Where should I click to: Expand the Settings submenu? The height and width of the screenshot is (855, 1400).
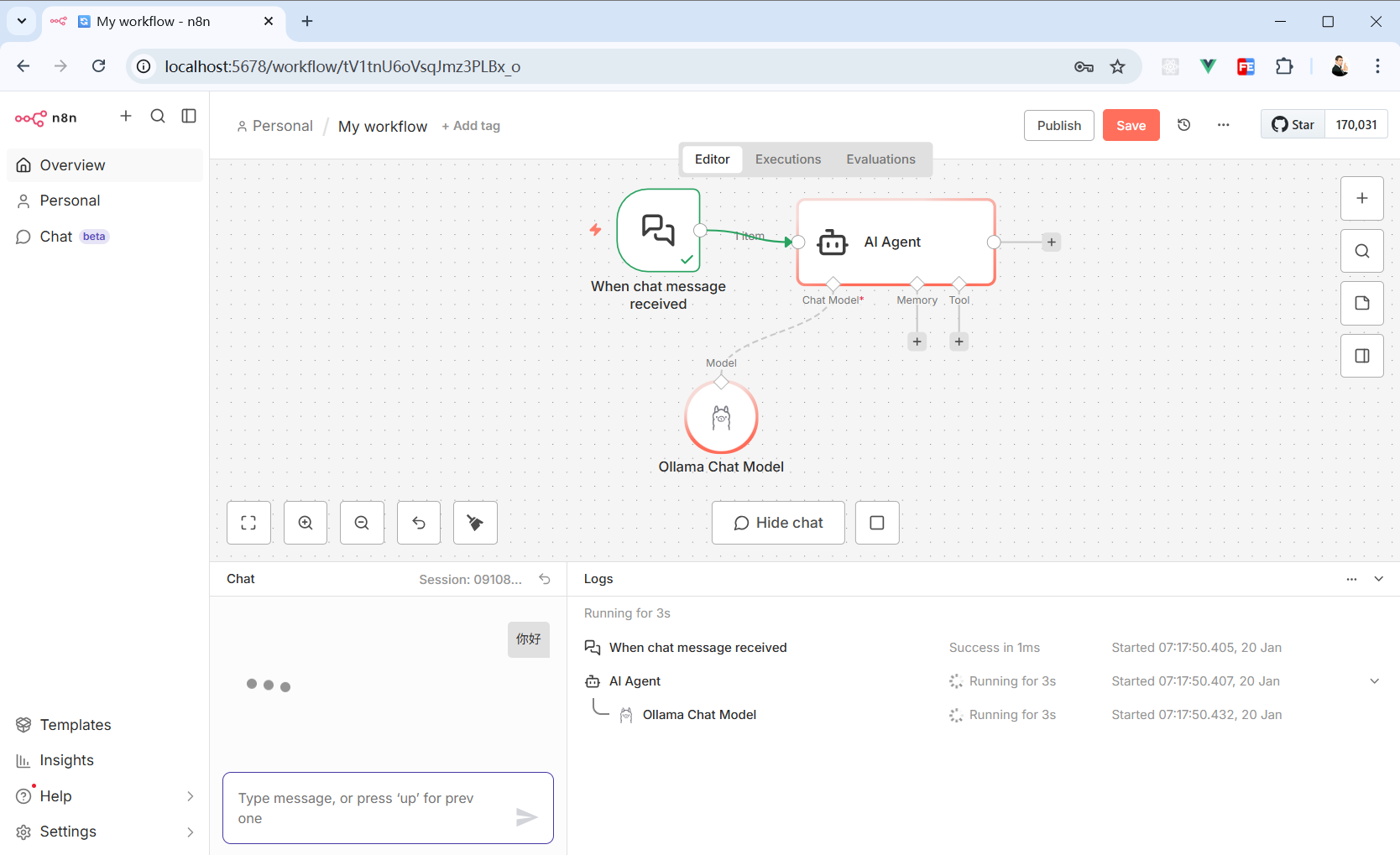190,832
